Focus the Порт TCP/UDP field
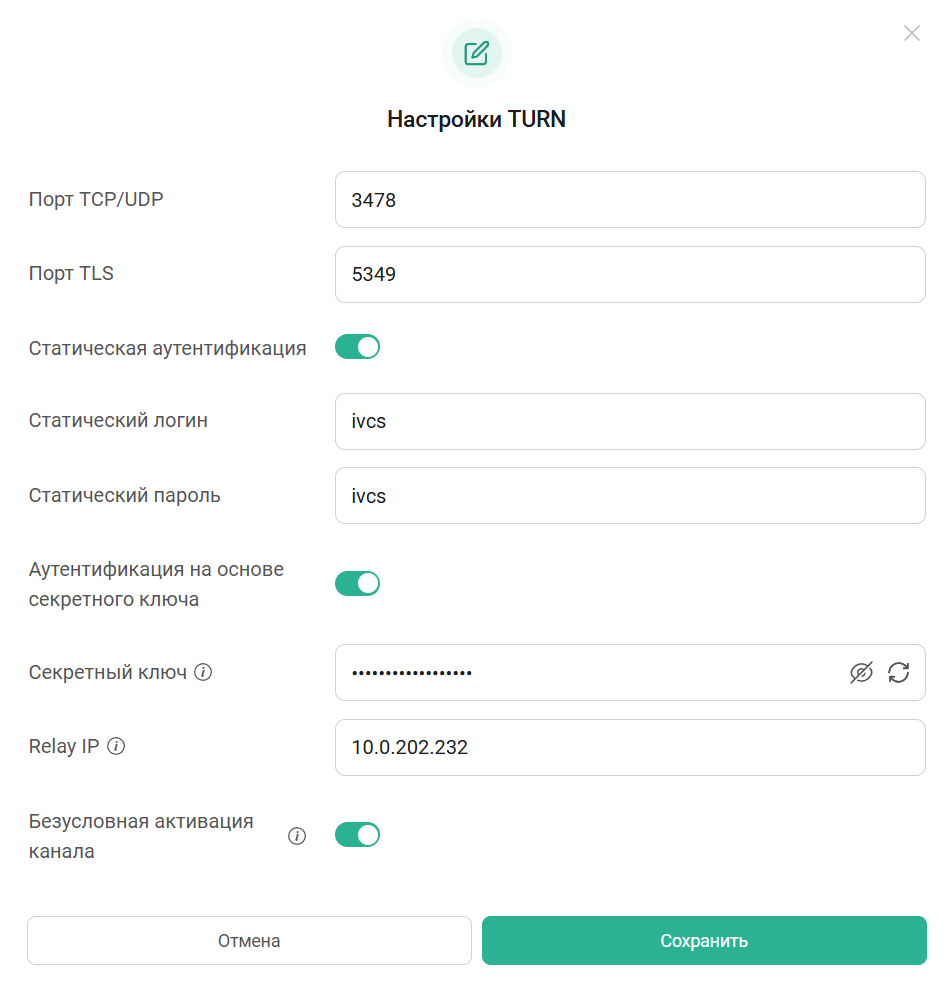This screenshot has height=989, width=951. pos(630,199)
